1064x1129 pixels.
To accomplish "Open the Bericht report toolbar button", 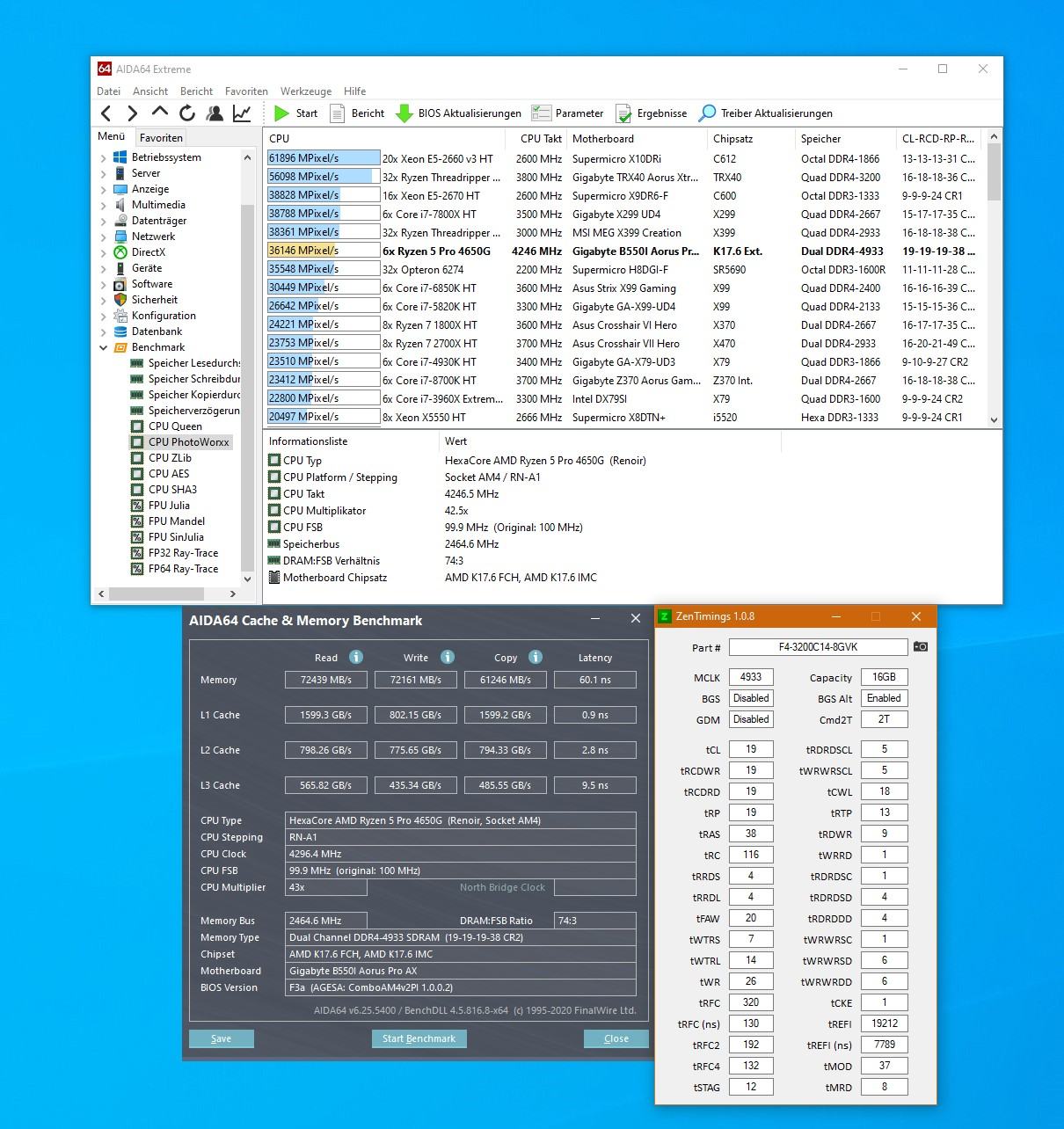I will point(357,113).
